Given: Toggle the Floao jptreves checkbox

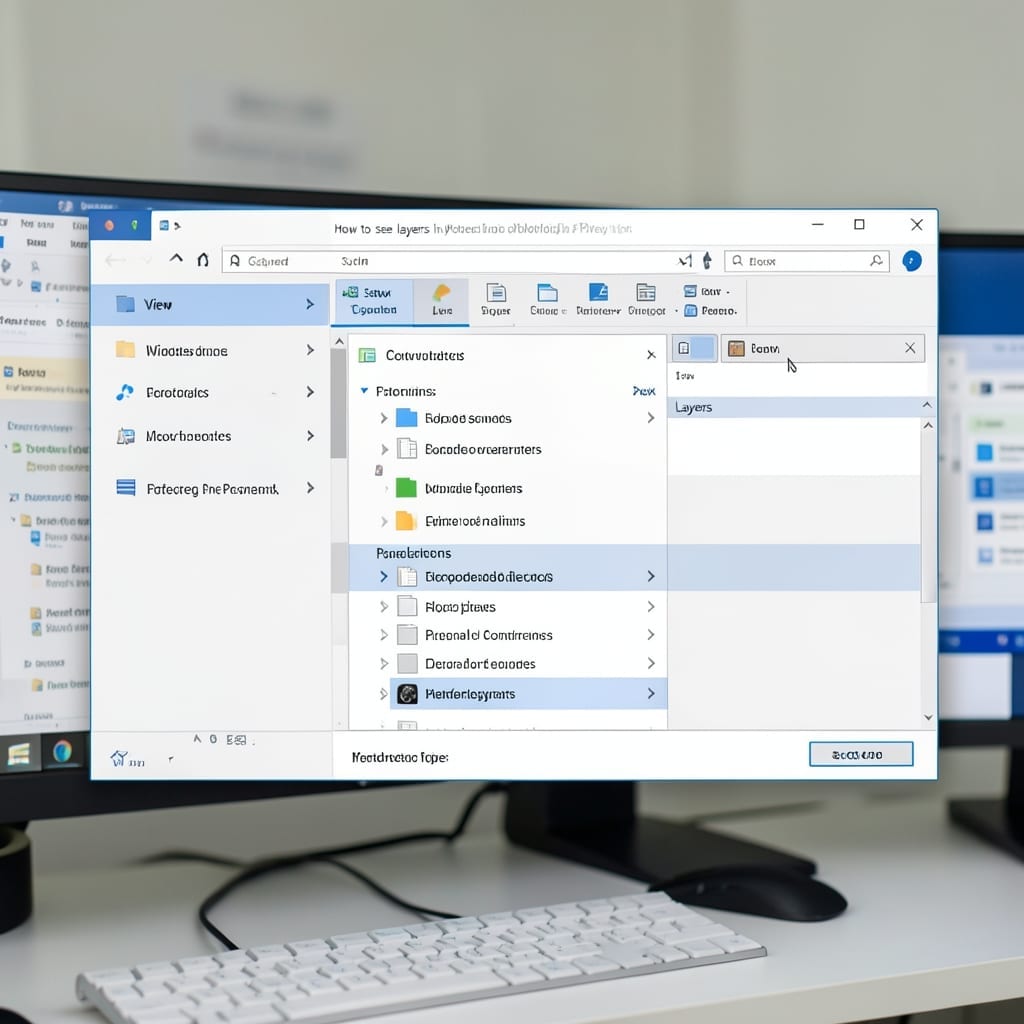Looking at the screenshot, I should click(408, 606).
